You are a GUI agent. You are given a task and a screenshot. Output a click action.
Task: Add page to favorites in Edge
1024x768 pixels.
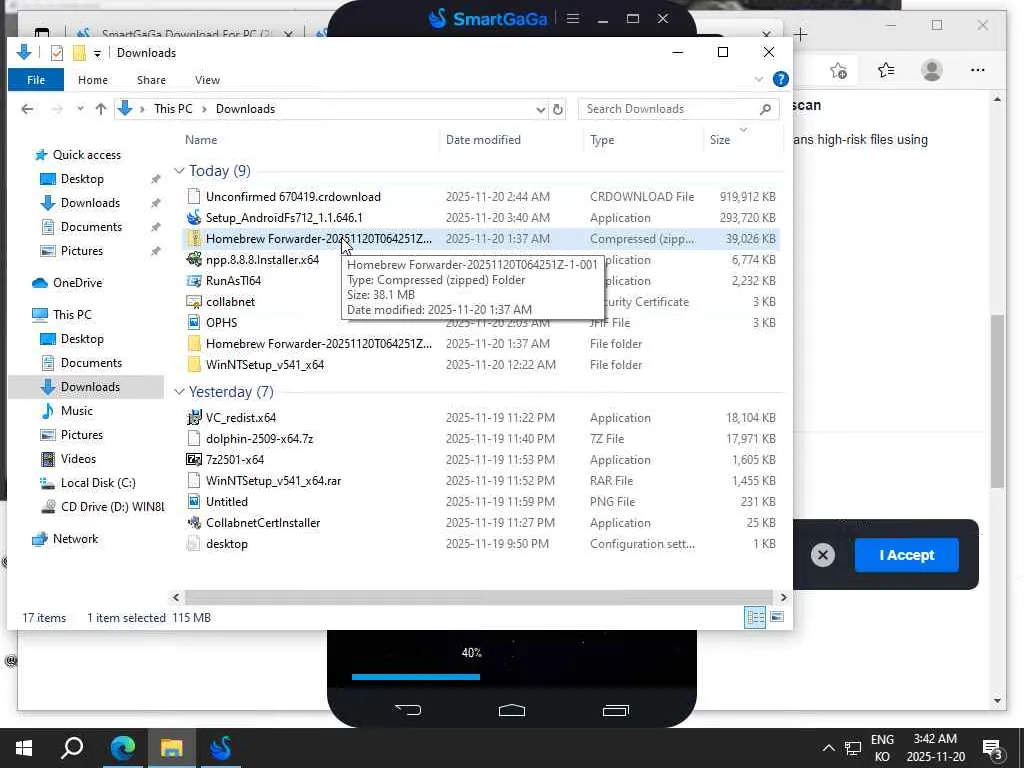[839, 70]
